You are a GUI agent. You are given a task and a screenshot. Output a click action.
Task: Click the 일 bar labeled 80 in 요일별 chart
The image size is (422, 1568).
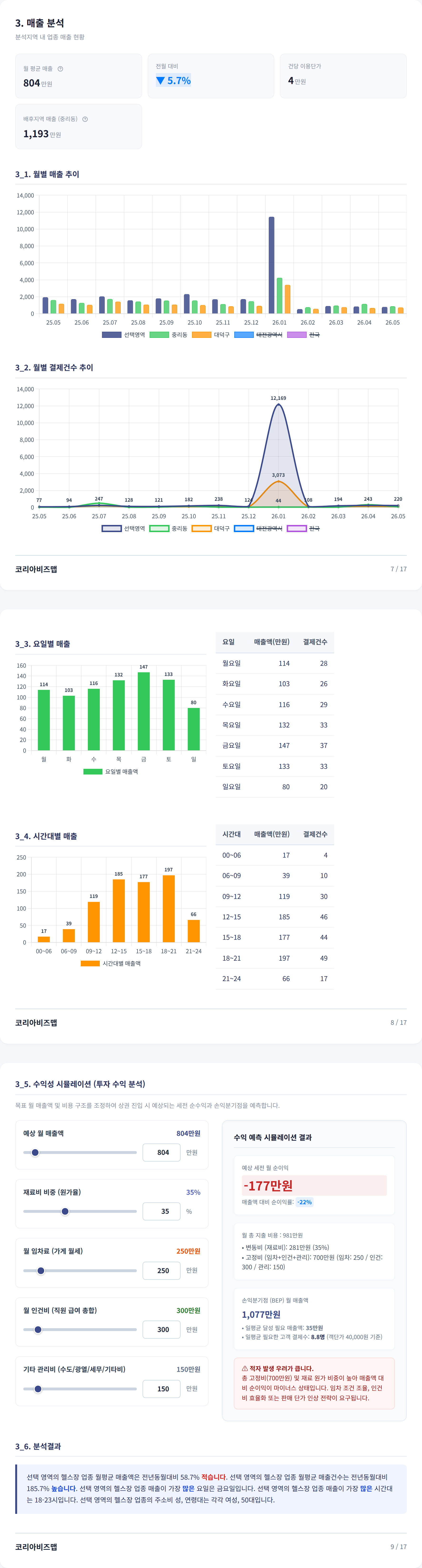pyautogui.click(x=194, y=729)
